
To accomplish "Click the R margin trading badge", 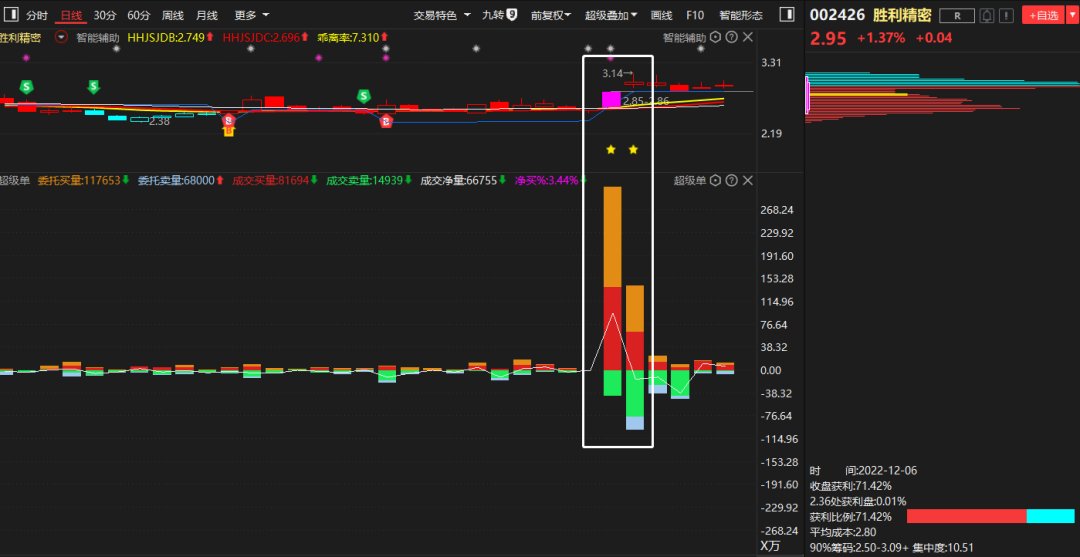I will (x=956, y=16).
